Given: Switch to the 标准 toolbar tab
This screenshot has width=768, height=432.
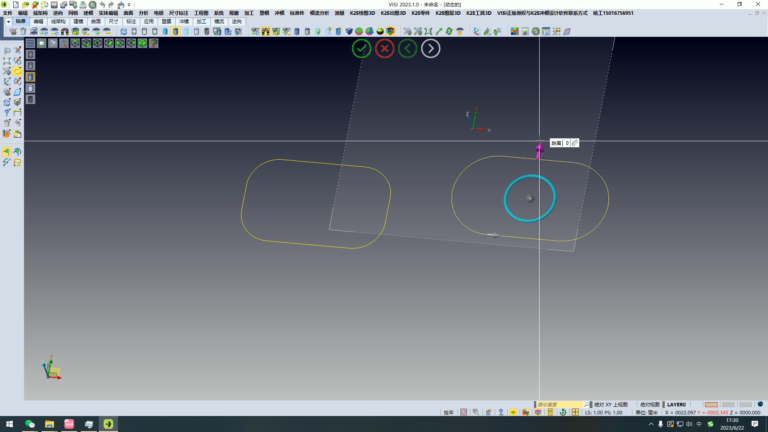Looking at the screenshot, I should pyautogui.click(x=21, y=22).
